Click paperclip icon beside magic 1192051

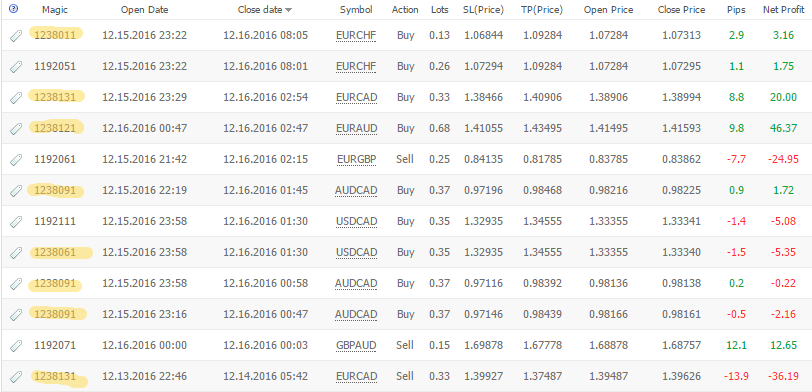click(16, 67)
